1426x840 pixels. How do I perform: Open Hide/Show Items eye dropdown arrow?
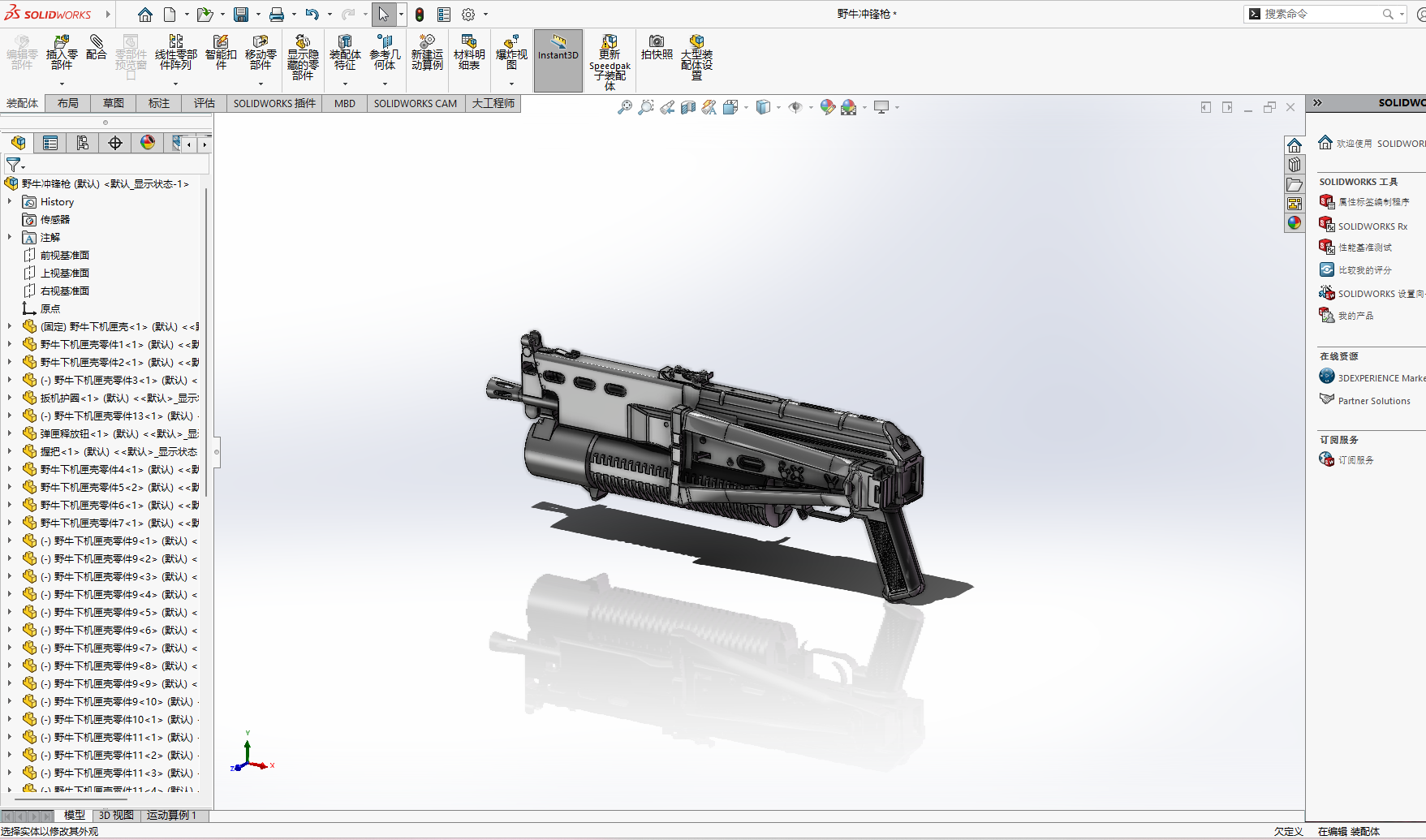[x=811, y=107]
